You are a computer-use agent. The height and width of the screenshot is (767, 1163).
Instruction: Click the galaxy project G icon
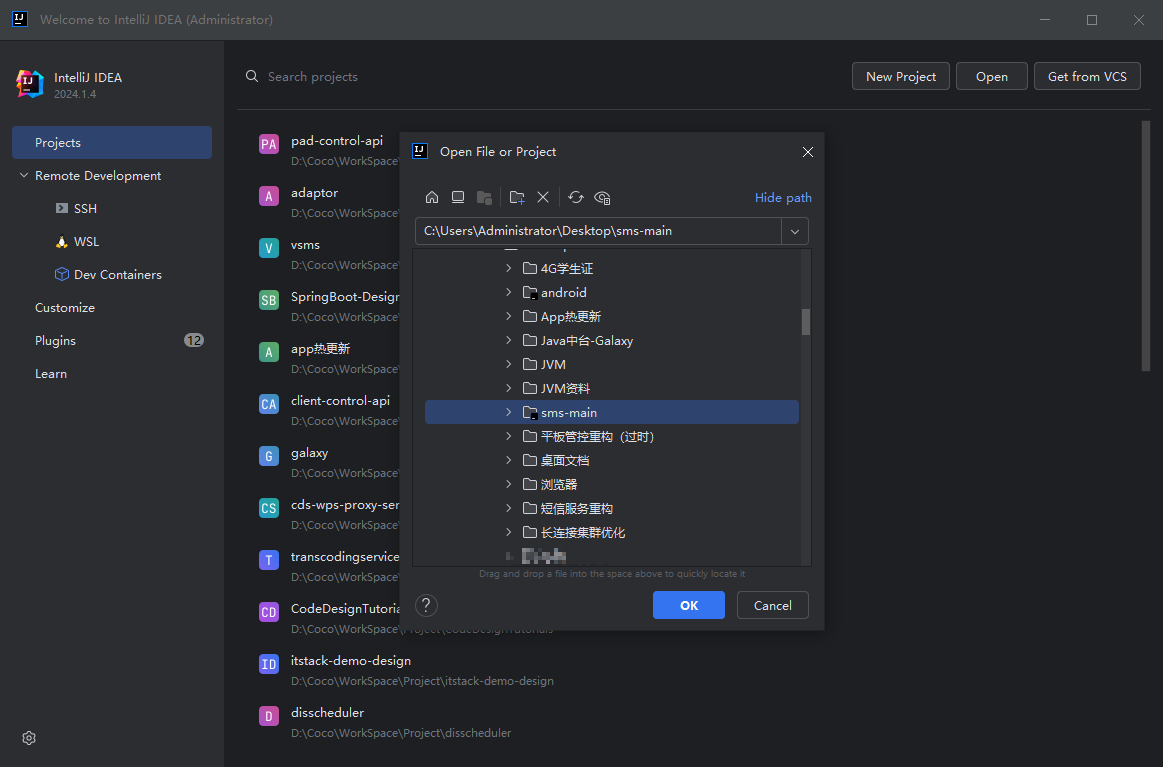coord(268,456)
